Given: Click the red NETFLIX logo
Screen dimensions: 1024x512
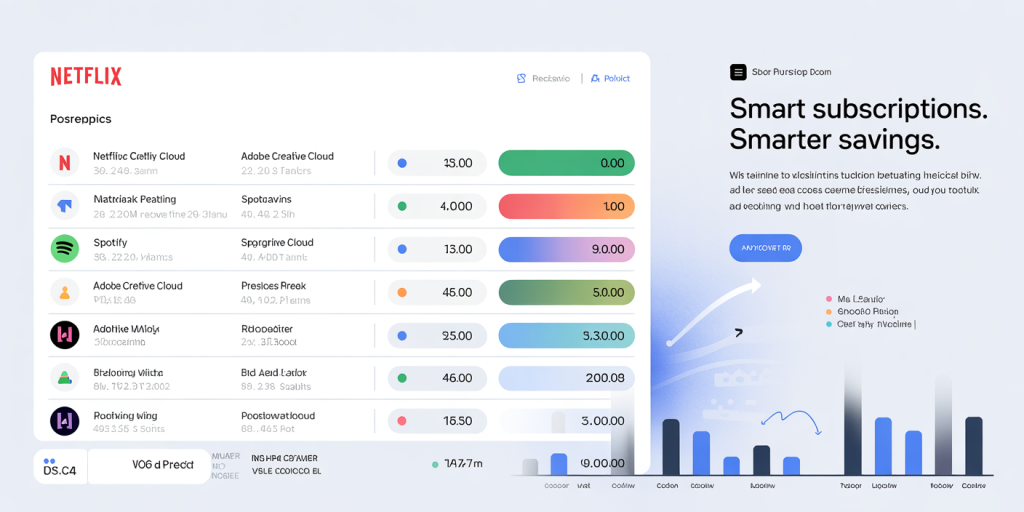Looking at the screenshot, I should point(86,77).
